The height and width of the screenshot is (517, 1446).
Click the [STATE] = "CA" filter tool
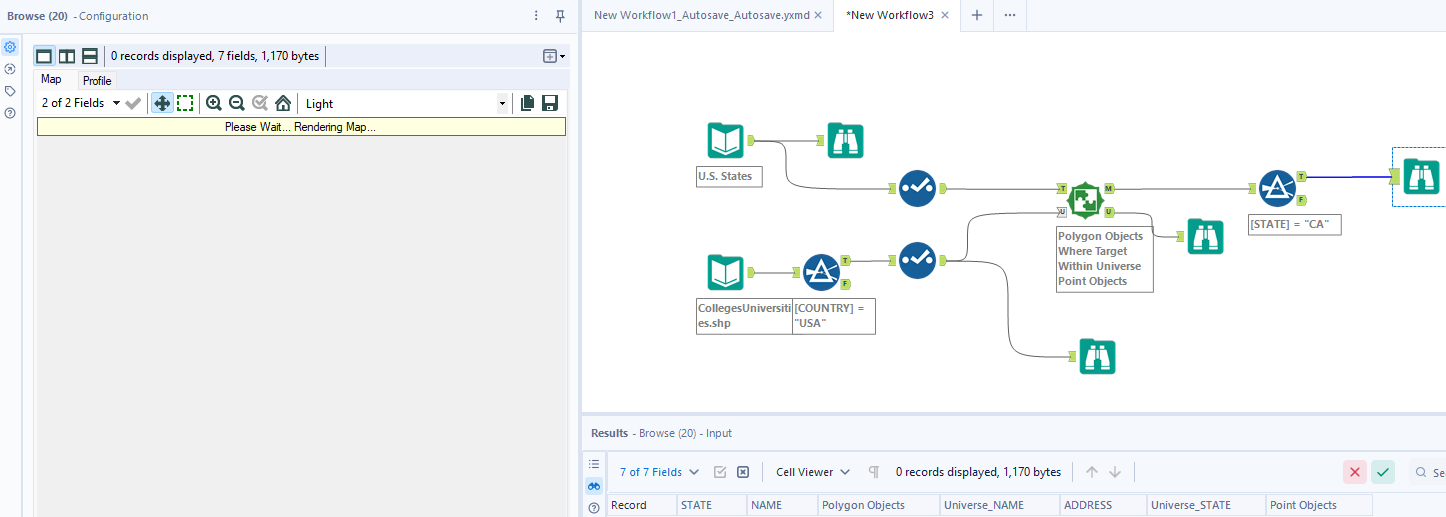click(1277, 188)
